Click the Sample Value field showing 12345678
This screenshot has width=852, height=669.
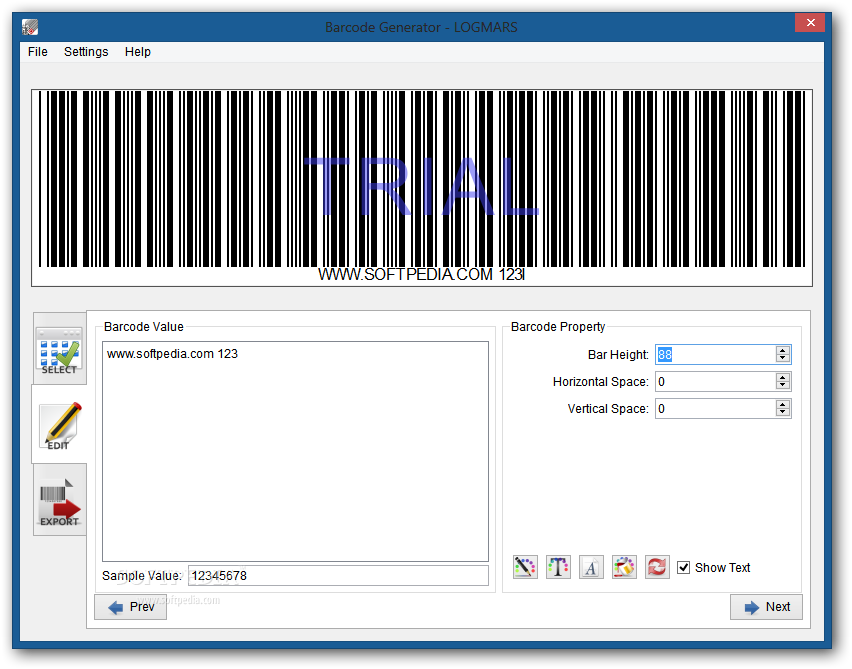(x=338, y=576)
